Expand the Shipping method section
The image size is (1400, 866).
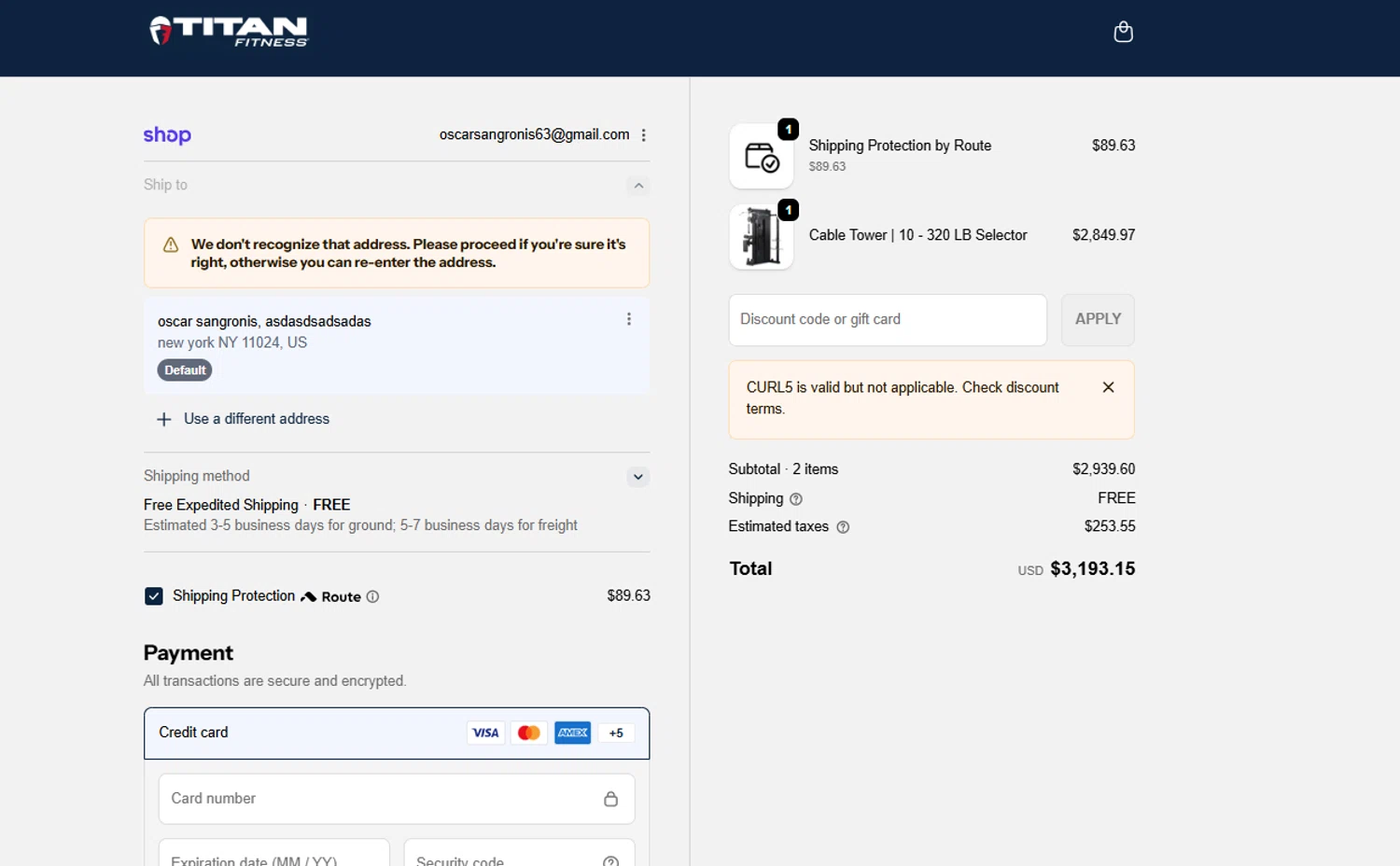click(638, 477)
